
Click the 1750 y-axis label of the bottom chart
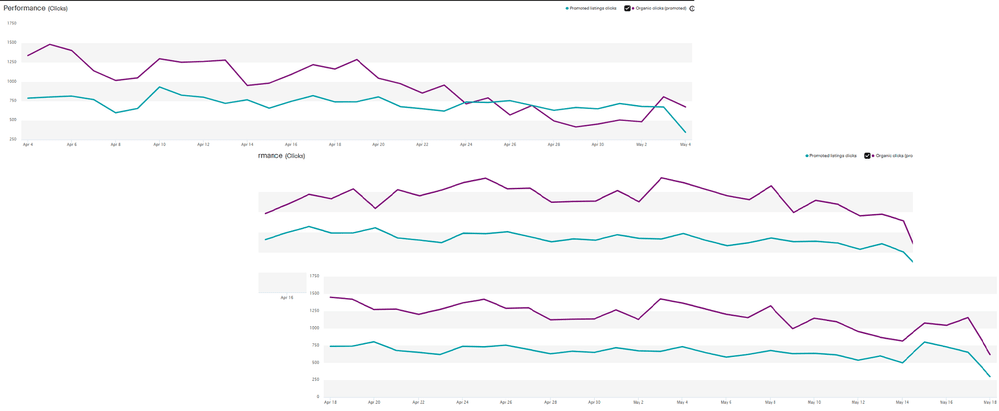point(313,276)
